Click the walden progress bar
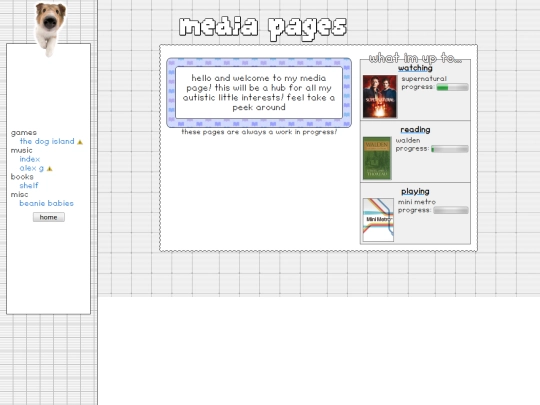 coord(449,149)
